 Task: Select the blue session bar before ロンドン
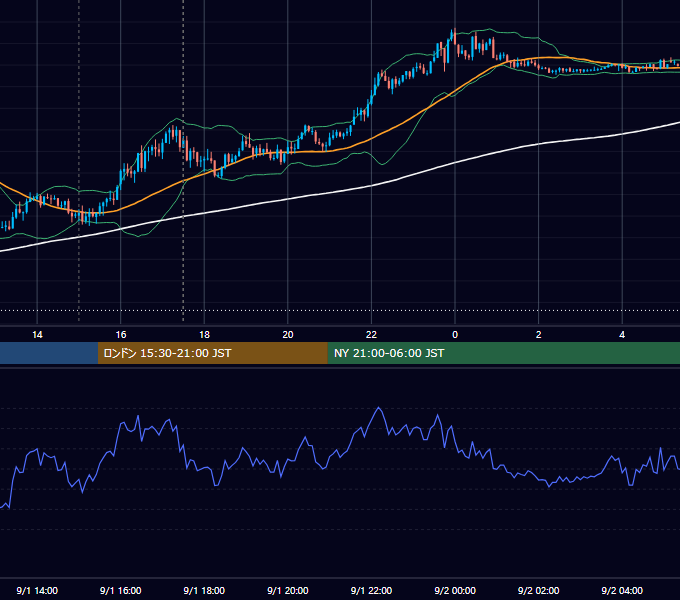pos(49,353)
